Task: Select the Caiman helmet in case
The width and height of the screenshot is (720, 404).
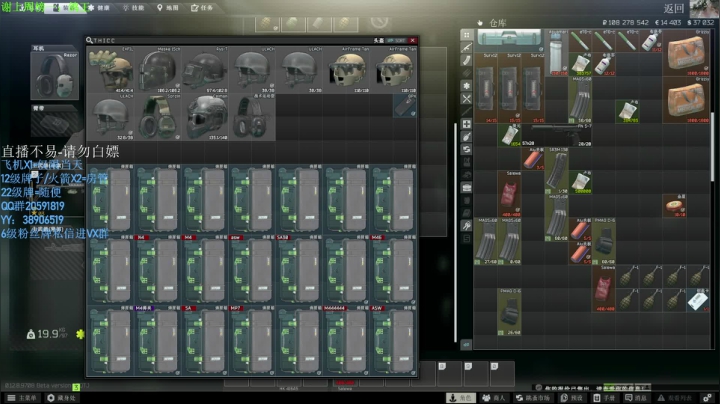Action: pos(205,117)
